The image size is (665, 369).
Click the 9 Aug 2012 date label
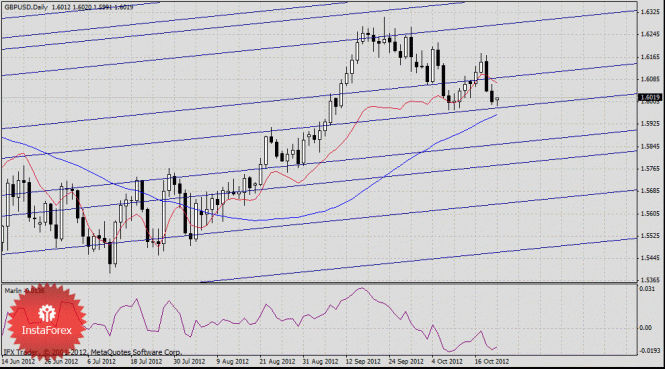(x=232, y=362)
